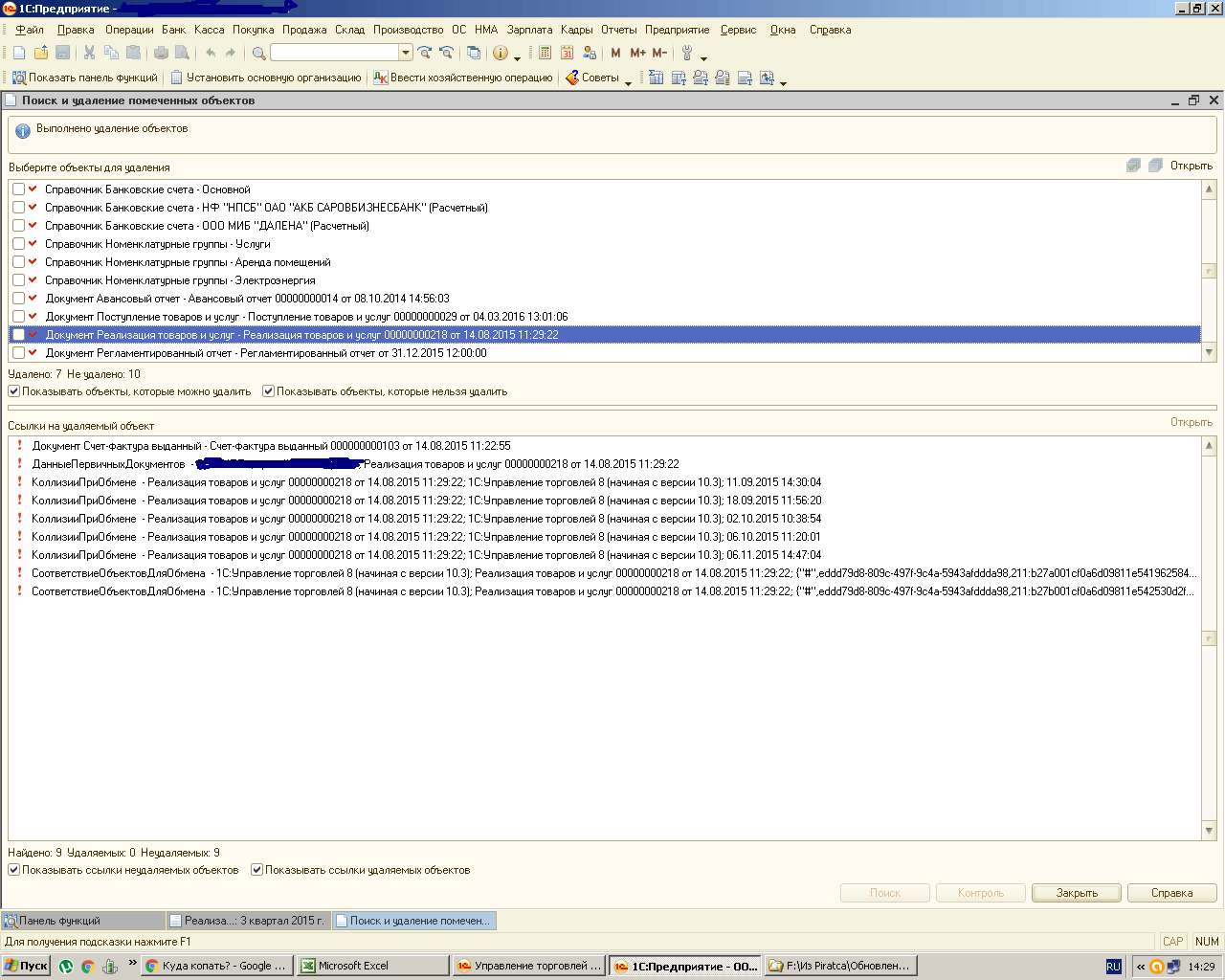Switch to the 'Панель функций' window tab
Image resolution: width=1225 pixels, height=980 pixels.
pyautogui.click(x=83, y=921)
